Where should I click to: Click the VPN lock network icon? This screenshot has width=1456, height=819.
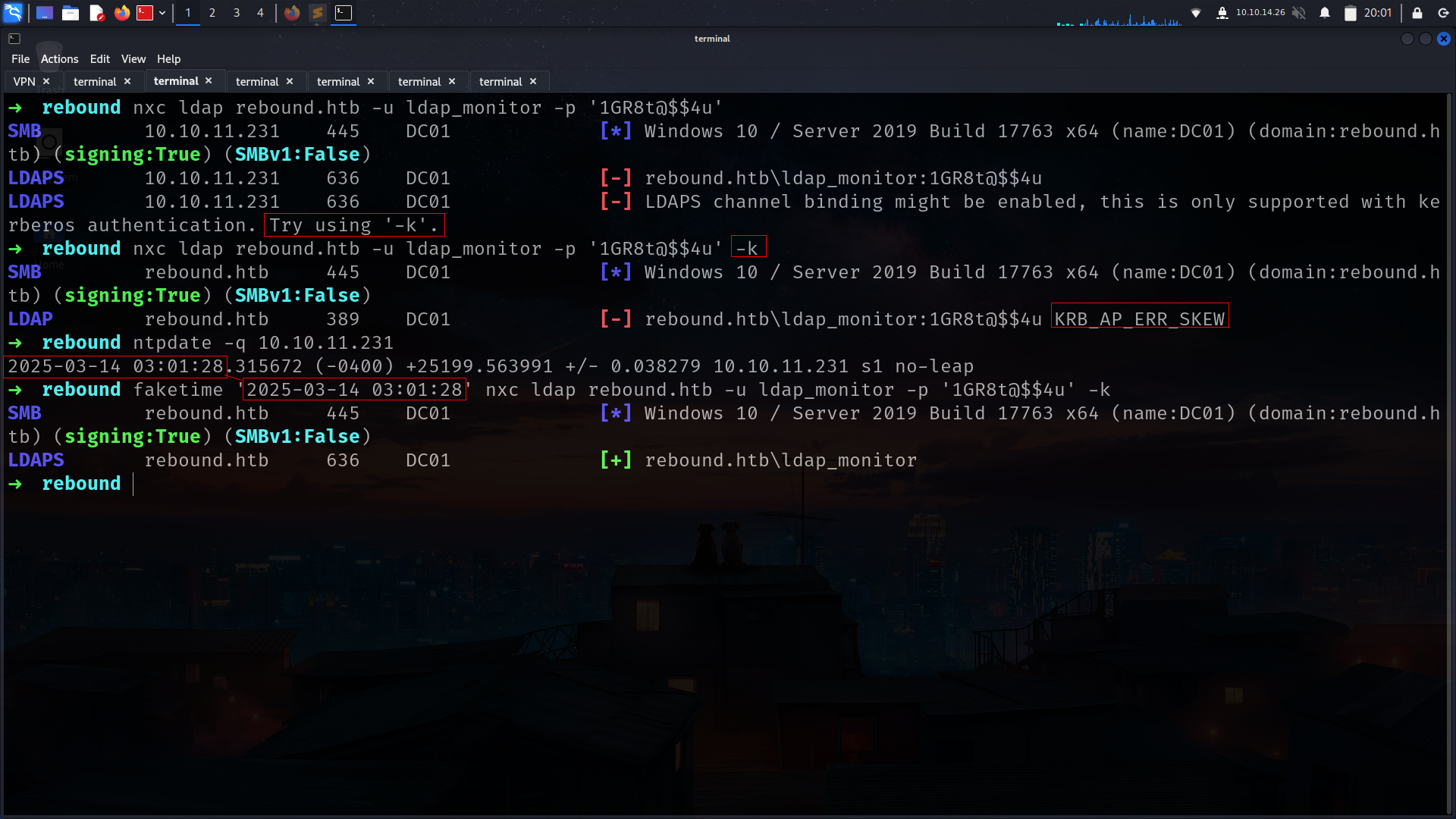1222,12
